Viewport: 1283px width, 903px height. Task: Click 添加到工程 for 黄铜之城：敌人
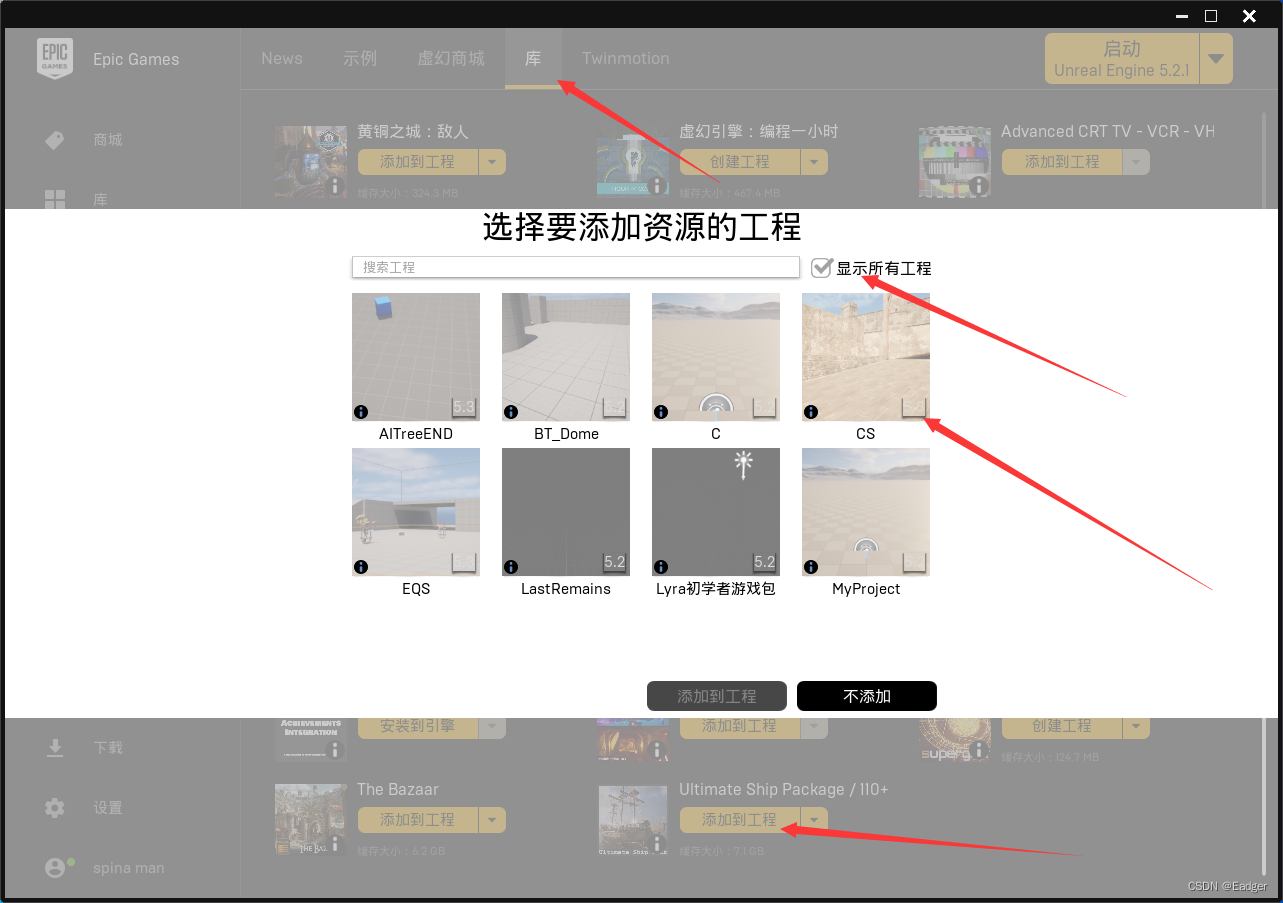click(x=418, y=162)
